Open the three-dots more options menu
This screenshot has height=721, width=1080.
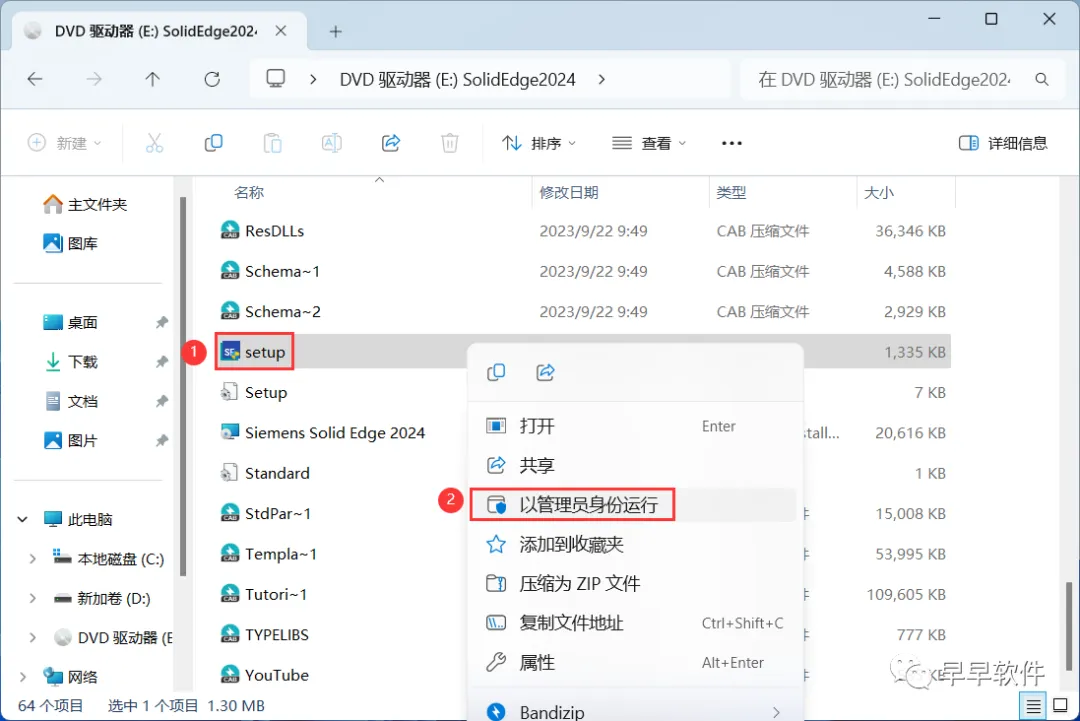(731, 143)
